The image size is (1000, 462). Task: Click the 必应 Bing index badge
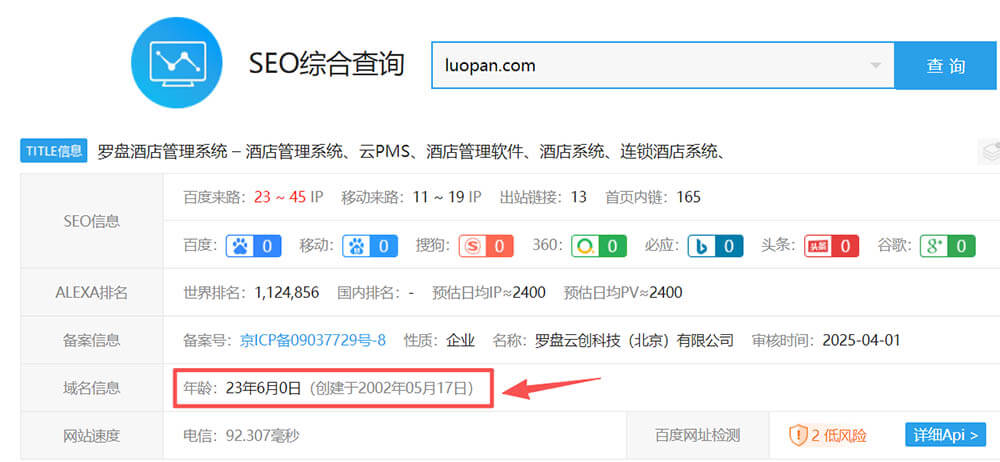pyautogui.click(x=715, y=246)
